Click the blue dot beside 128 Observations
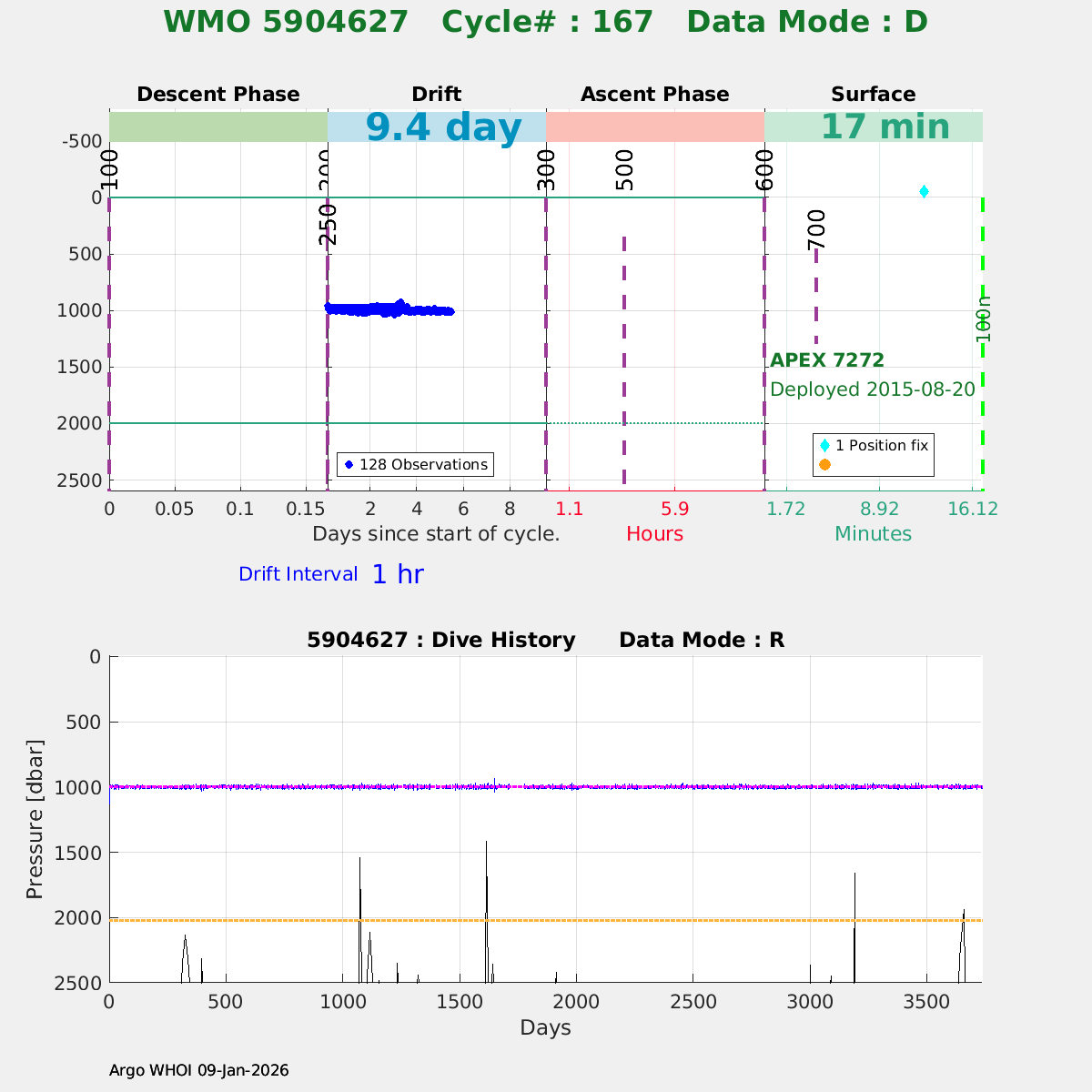1092x1092 pixels. pyautogui.click(x=349, y=465)
